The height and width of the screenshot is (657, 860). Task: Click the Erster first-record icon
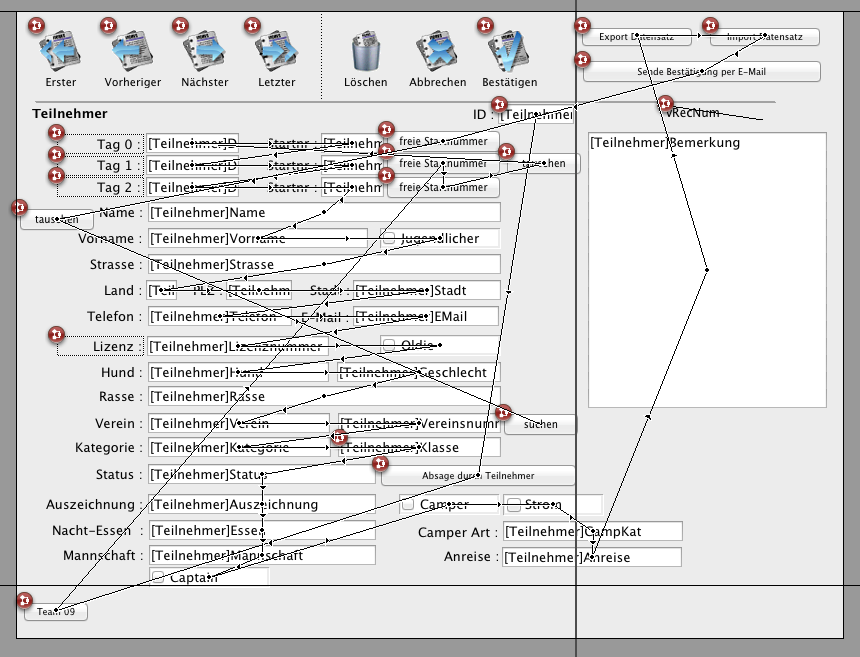point(60,52)
